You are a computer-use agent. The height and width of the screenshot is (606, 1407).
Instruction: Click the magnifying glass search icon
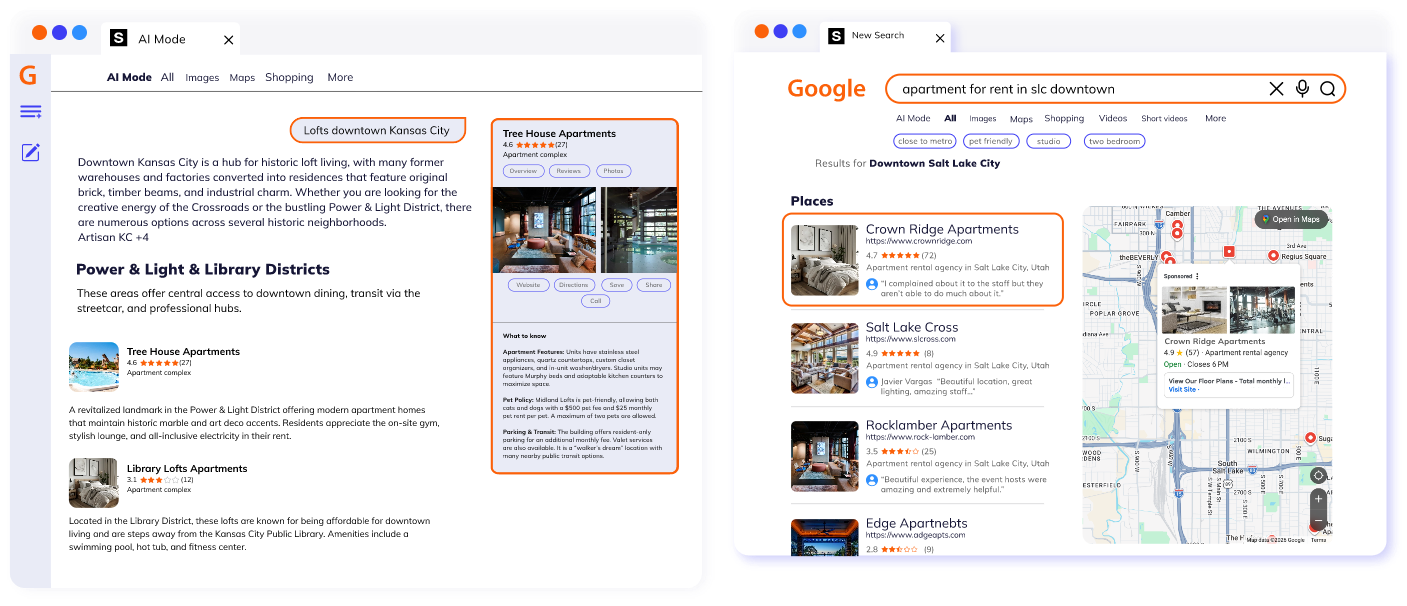click(1328, 89)
